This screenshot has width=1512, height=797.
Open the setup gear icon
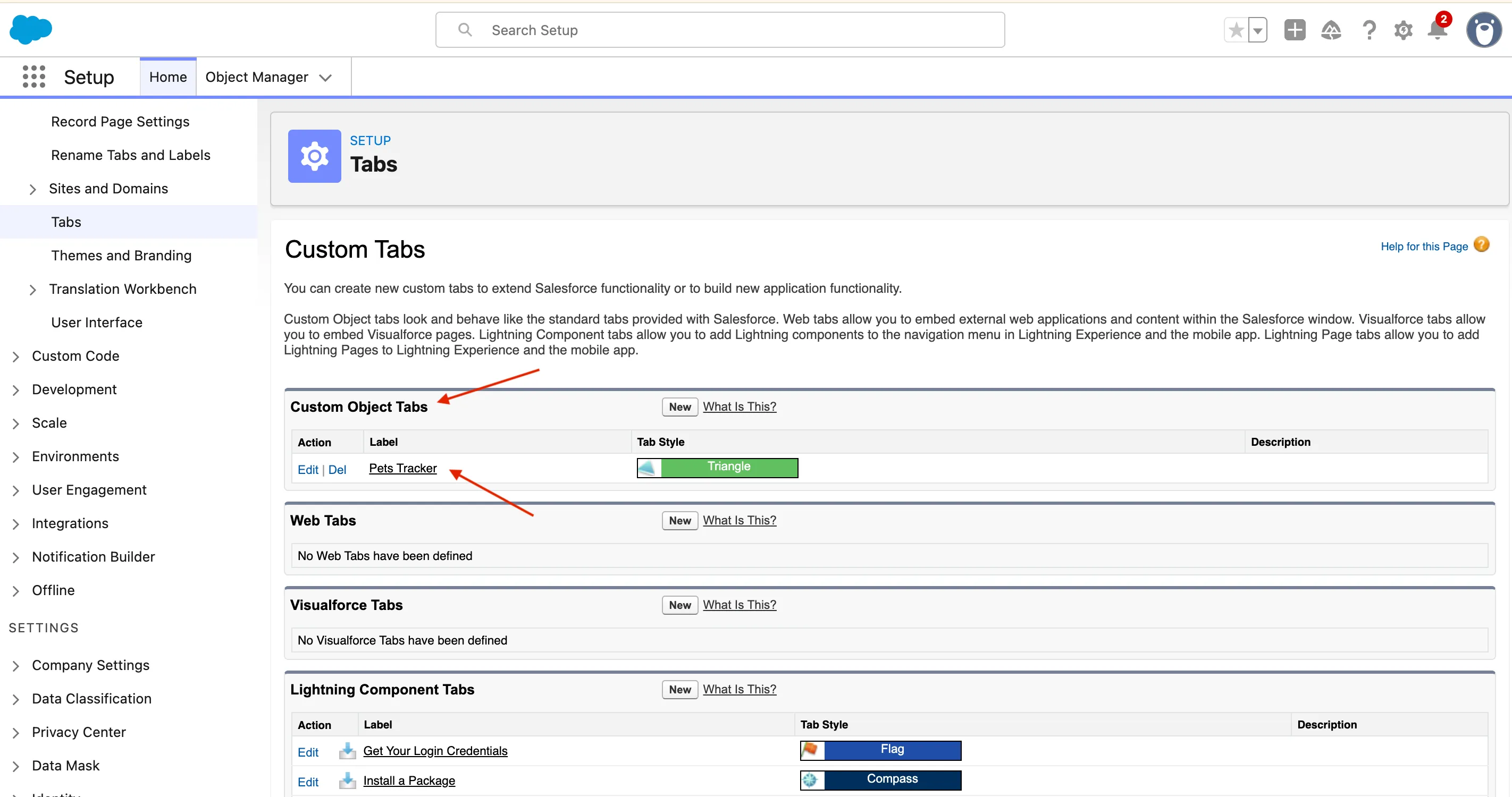pyautogui.click(x=1403, y=30)
